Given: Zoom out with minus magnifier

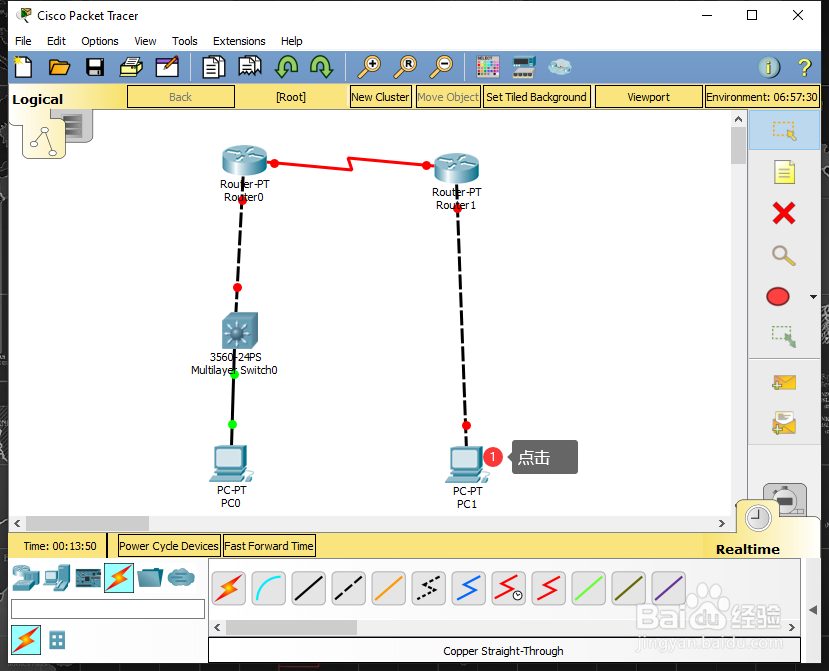Looking at the screenshot, I should (441, 67).
